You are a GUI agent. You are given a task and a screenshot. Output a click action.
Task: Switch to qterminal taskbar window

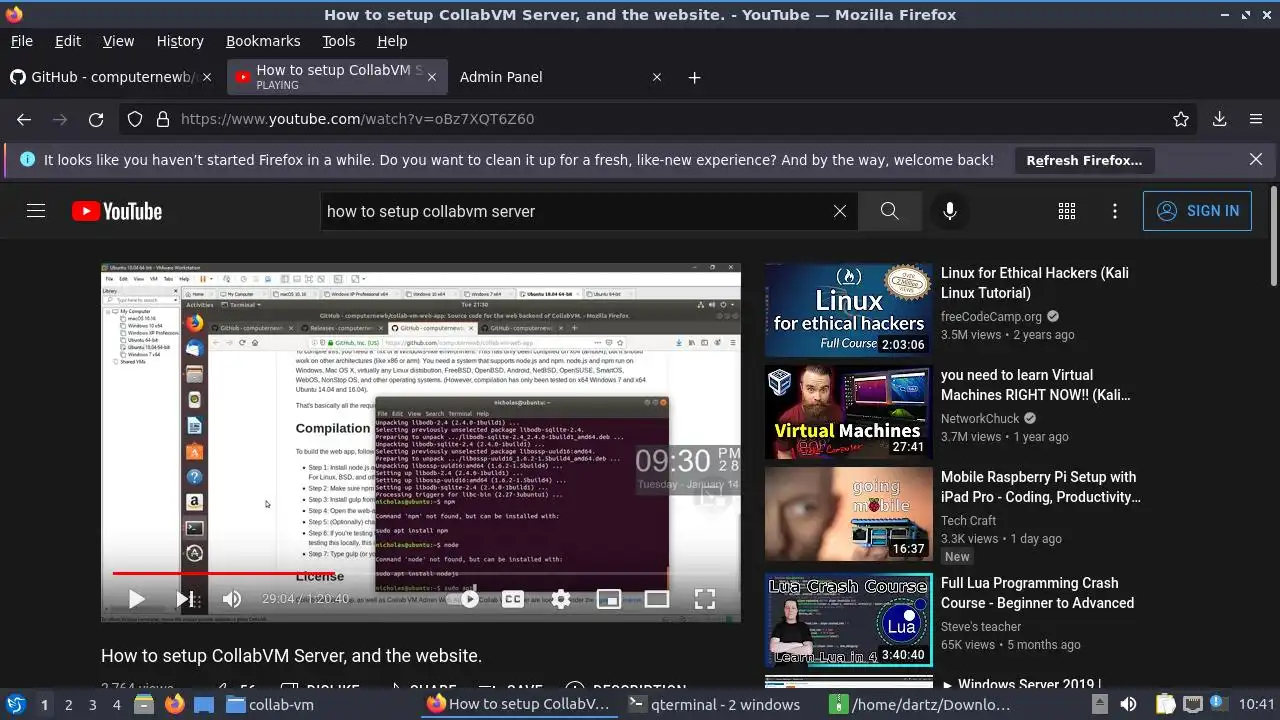[714, 704]
